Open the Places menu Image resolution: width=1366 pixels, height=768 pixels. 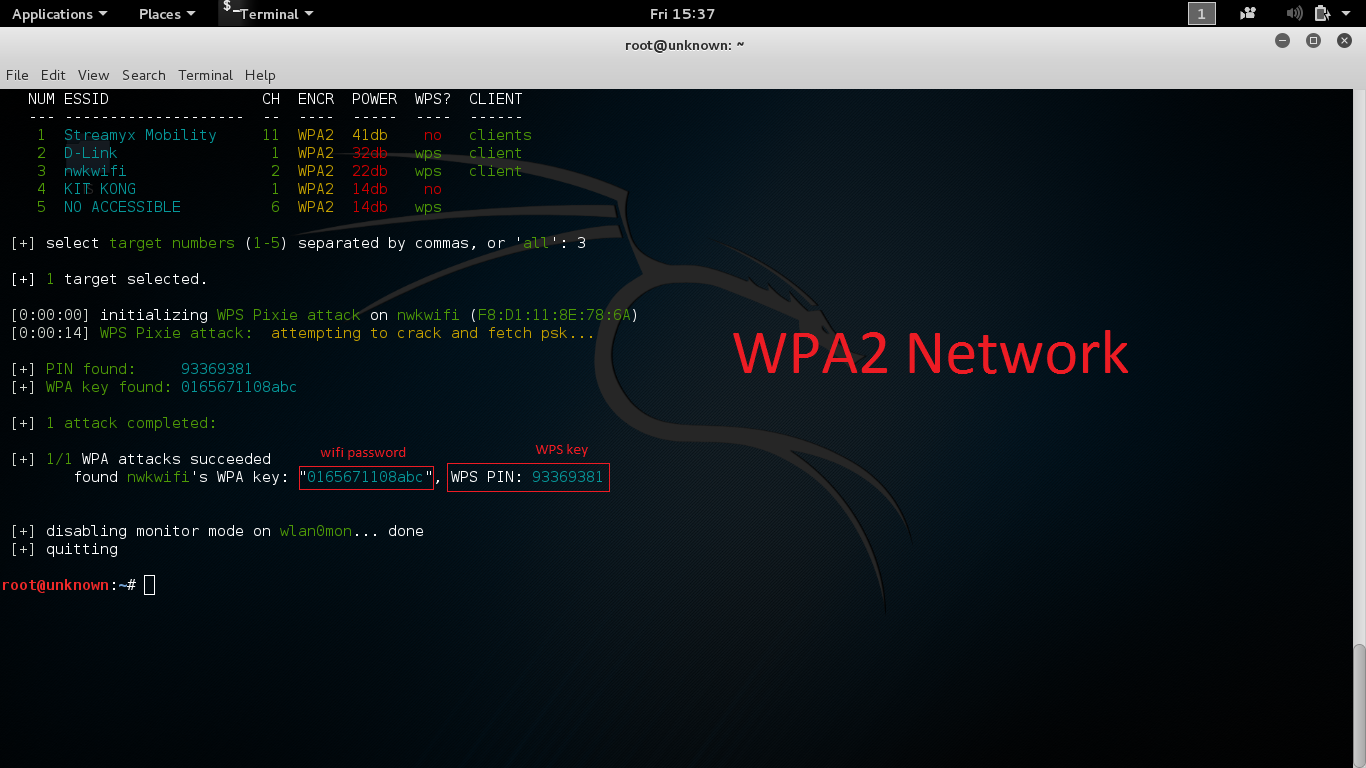160,13
